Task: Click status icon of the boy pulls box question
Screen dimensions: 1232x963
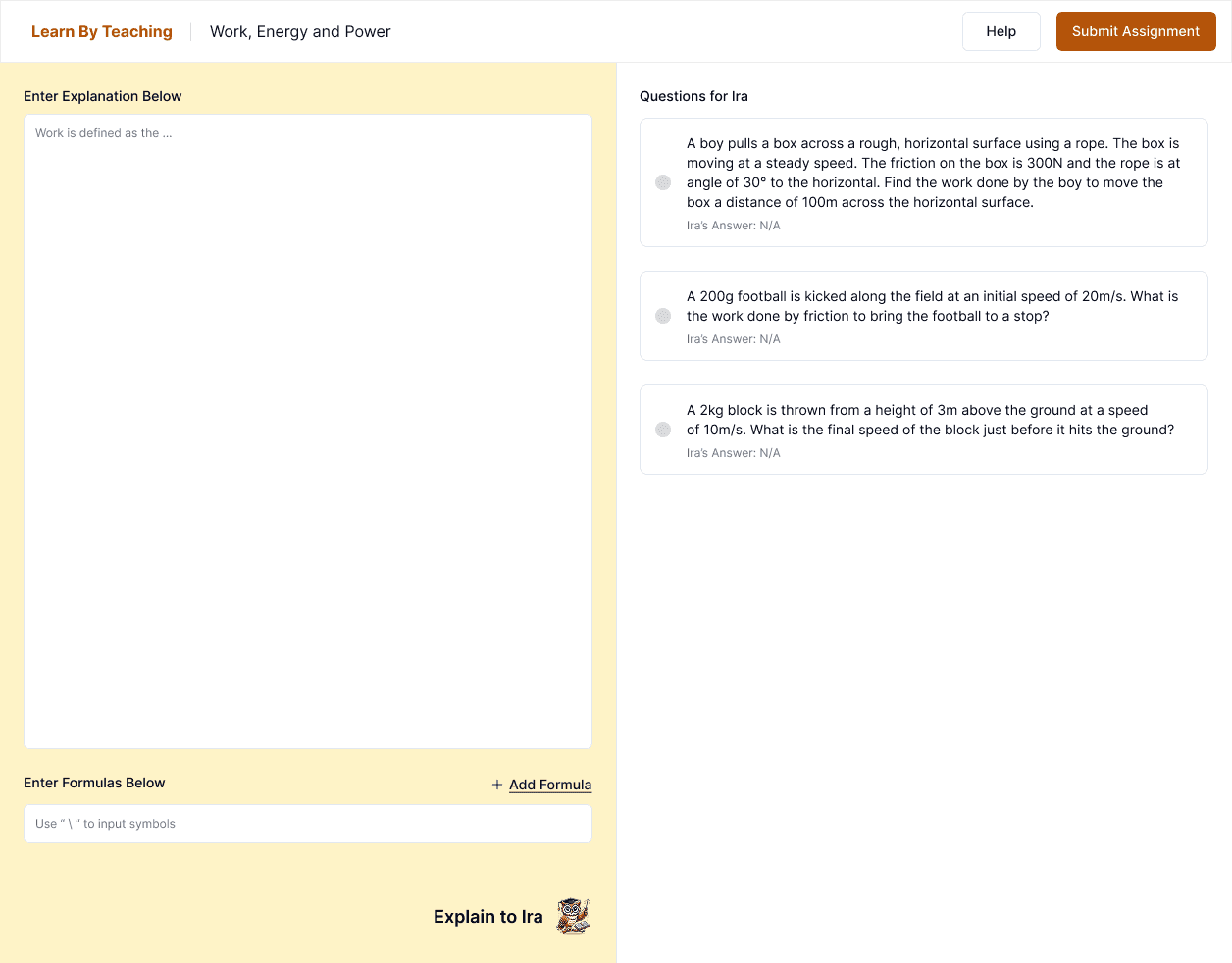Action: [x=663, y=182]
